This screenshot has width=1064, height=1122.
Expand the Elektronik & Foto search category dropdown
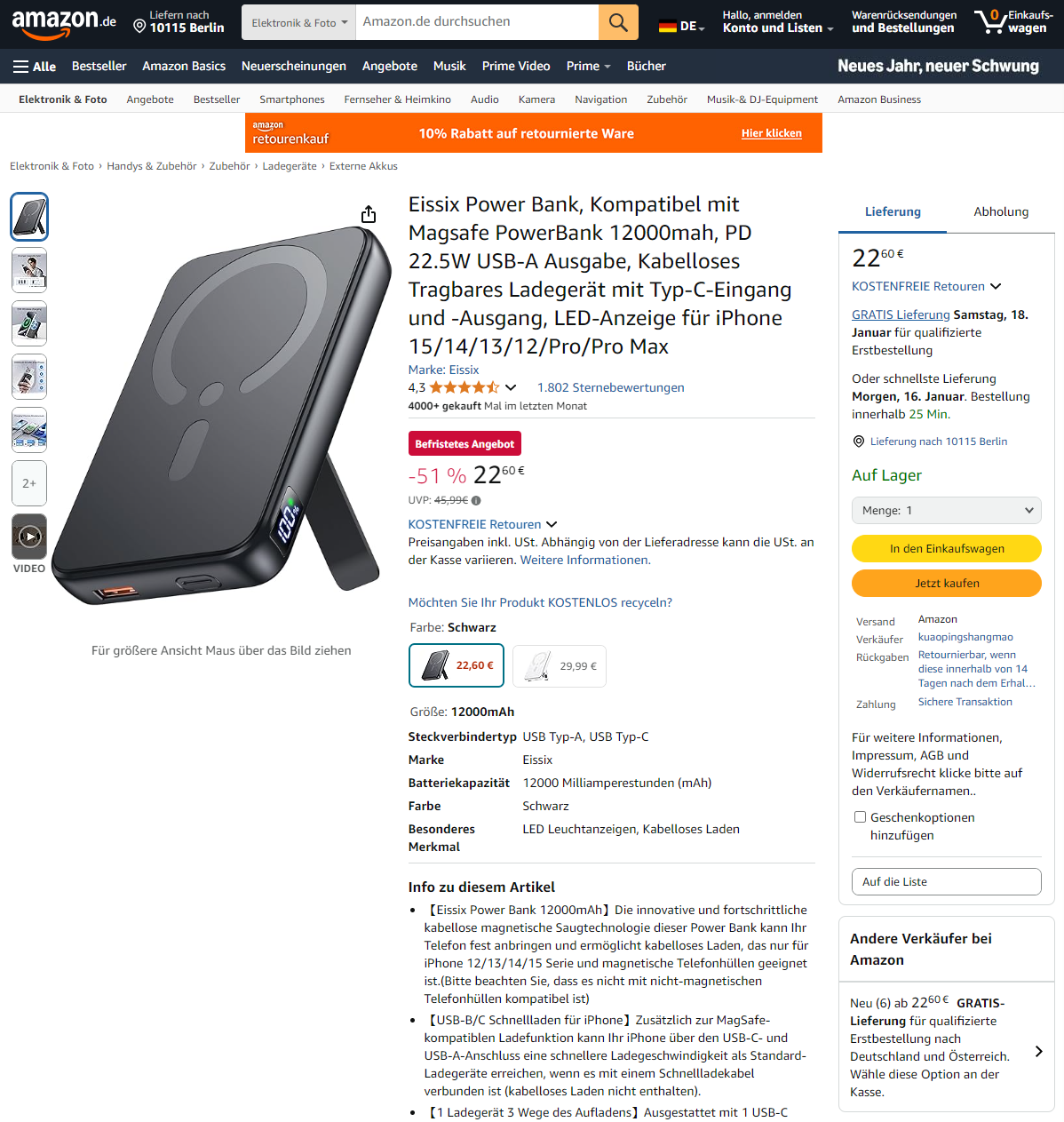click(x=299, y=22)
